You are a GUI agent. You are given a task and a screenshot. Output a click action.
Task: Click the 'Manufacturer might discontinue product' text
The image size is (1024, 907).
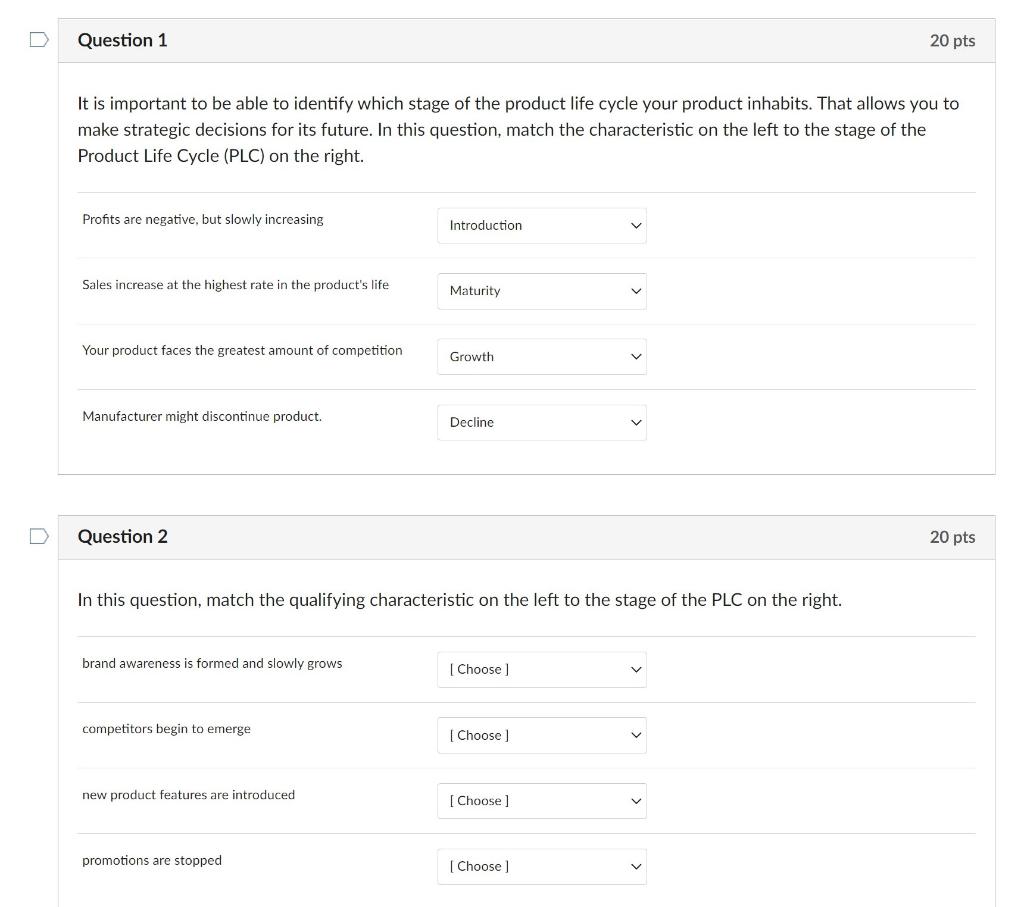tap(202, 417)
